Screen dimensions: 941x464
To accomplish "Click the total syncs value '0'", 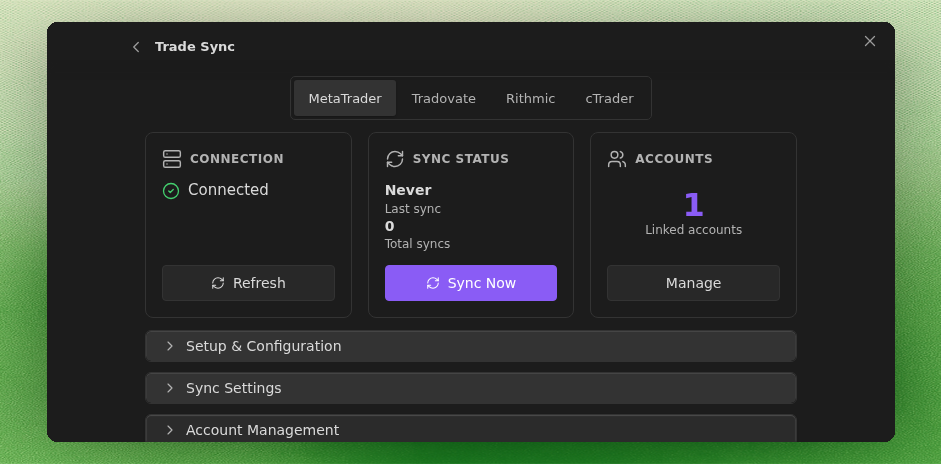I will (389, 226).
